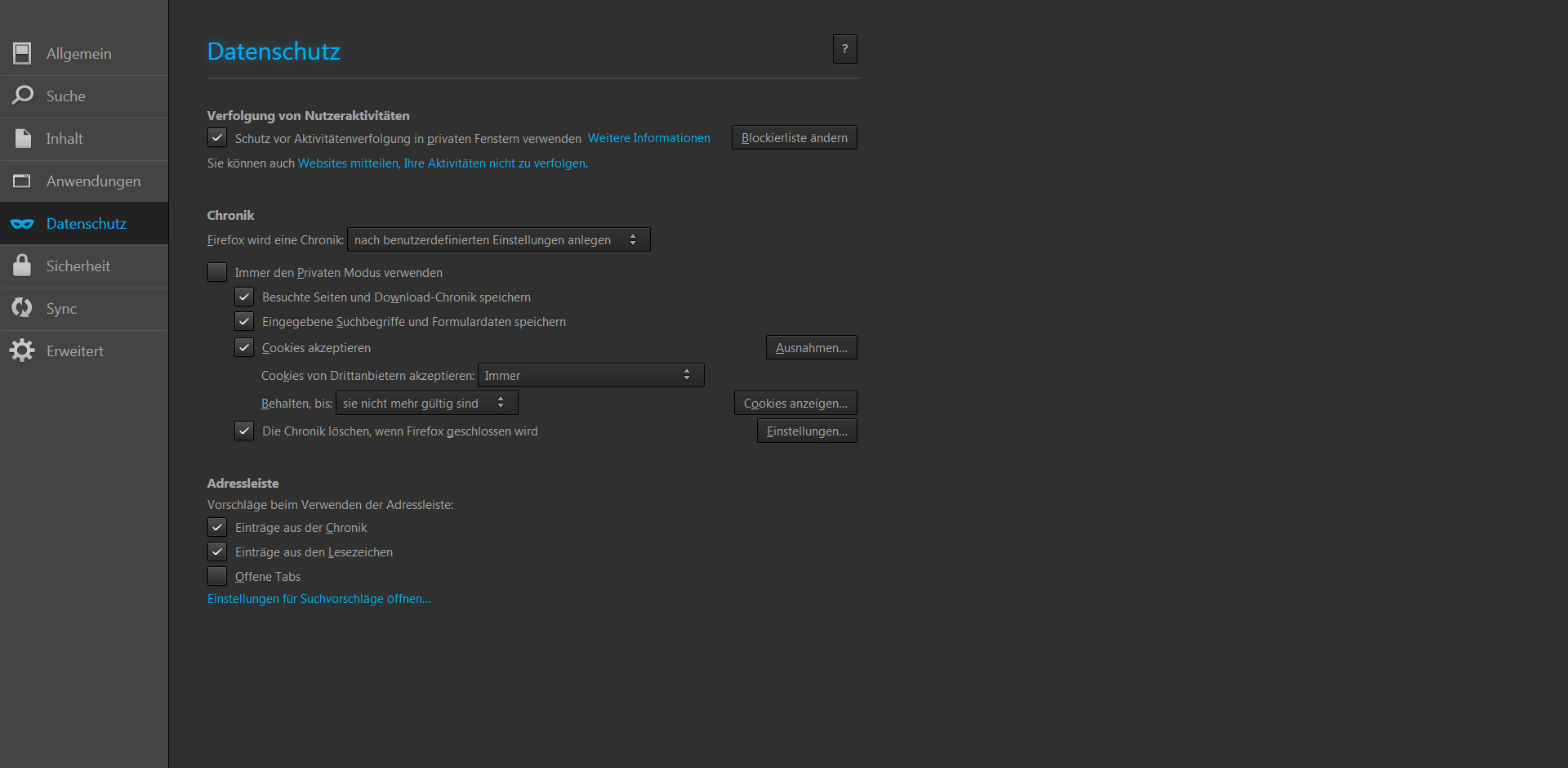The width and height of the screenshot is (1568, 768).
Task: Enable 'Immer den Privaten Modus verwenden' checkbox
Action: pos(217,272)
